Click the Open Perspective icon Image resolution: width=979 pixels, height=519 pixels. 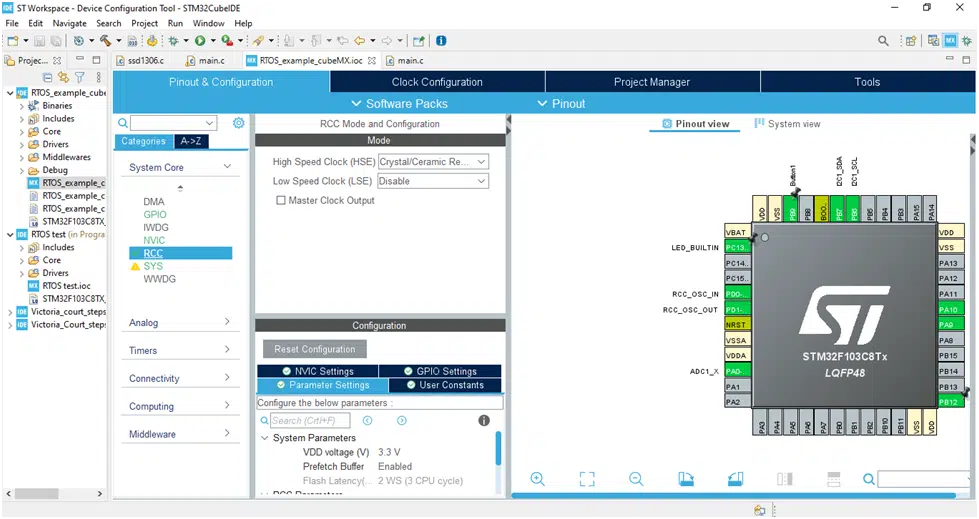point(911,41)
